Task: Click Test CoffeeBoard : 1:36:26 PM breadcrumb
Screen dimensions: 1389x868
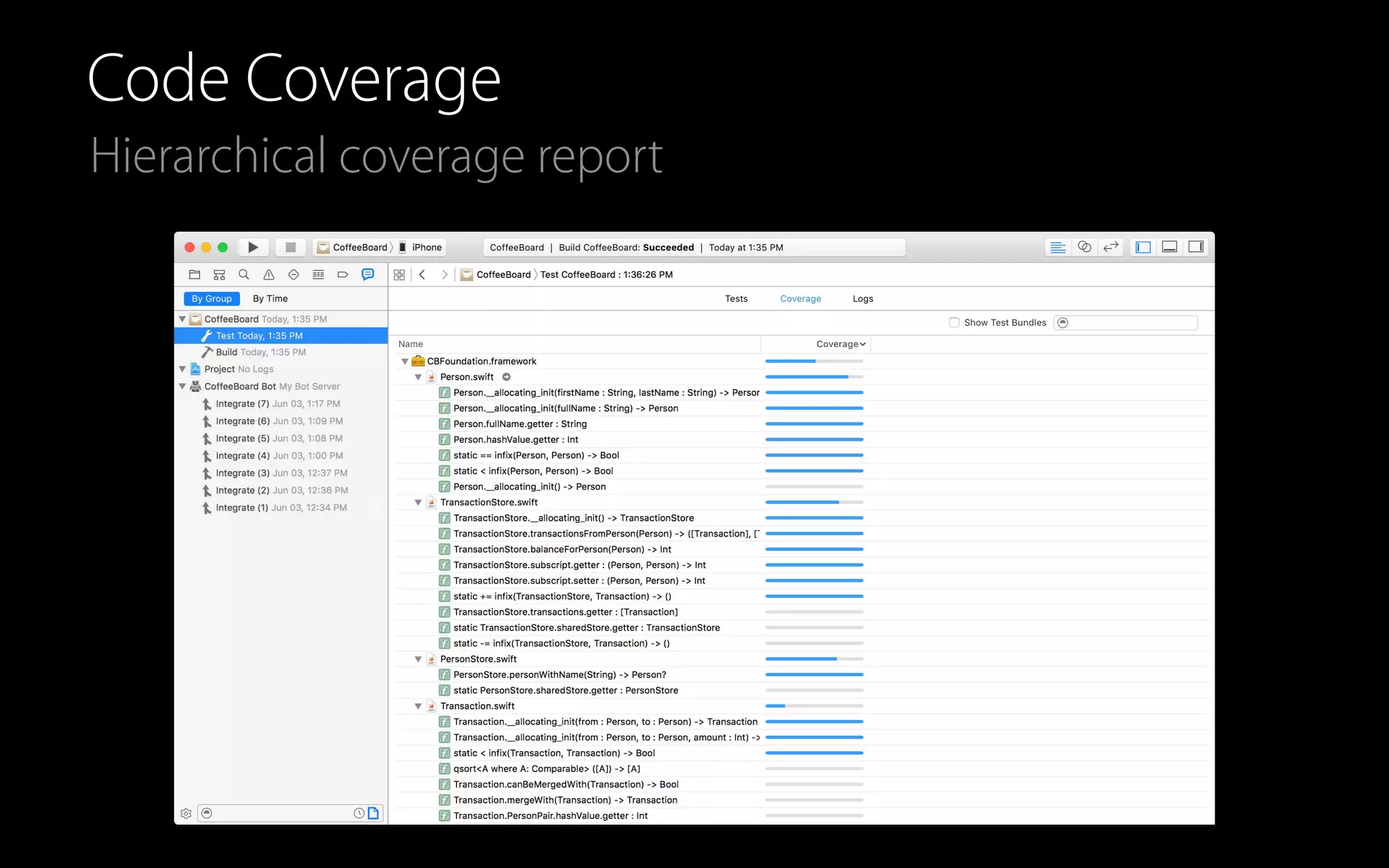Action: tap(606, 275)
